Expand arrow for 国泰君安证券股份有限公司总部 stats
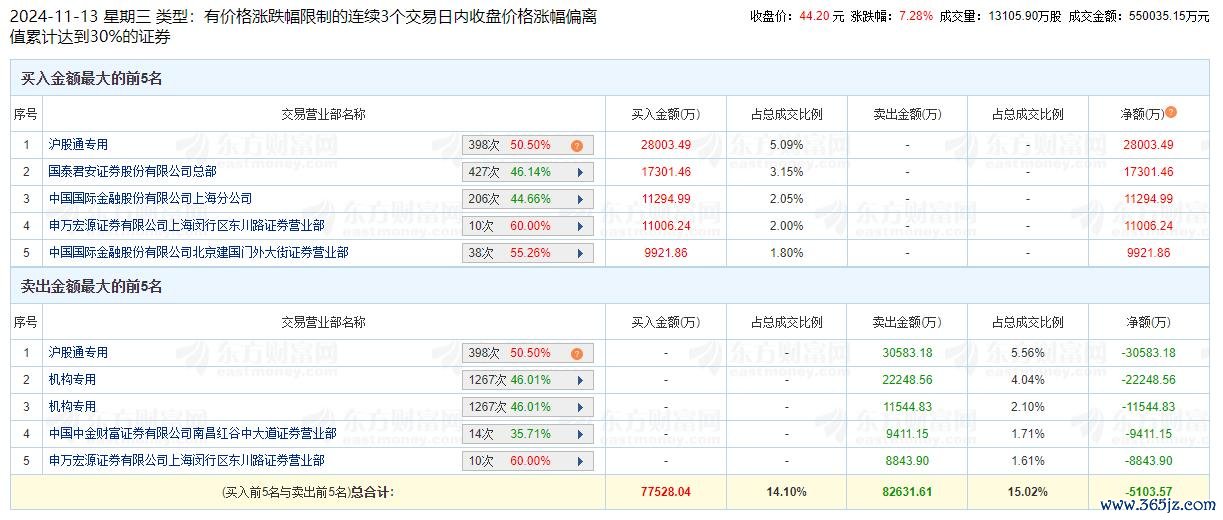 click(580, 173)
